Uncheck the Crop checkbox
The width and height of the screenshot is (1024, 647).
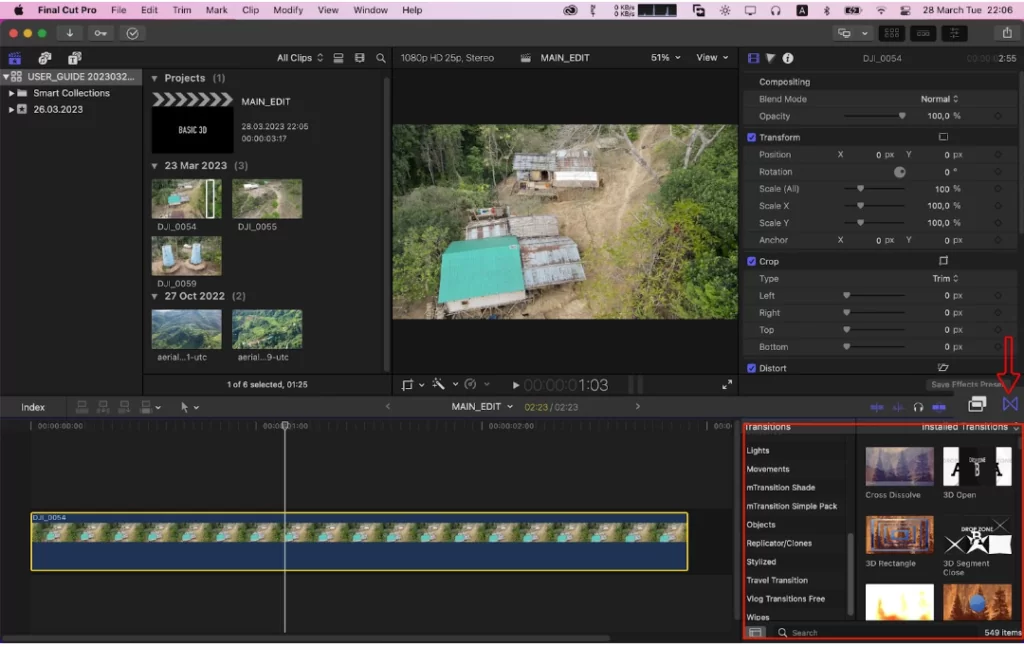click(751, 261)
